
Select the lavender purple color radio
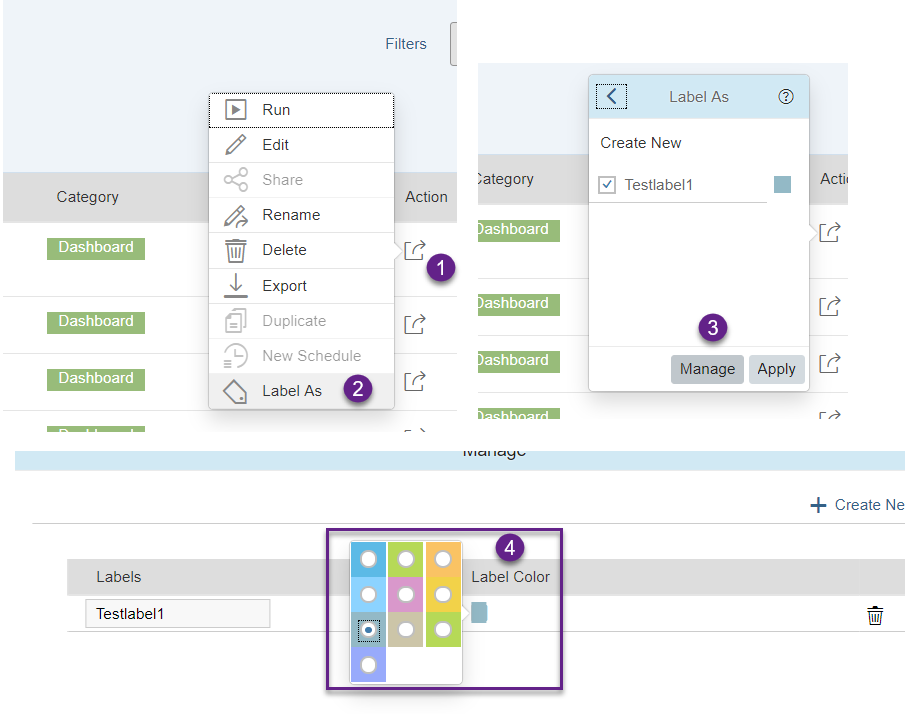click(x=368, y=665)
